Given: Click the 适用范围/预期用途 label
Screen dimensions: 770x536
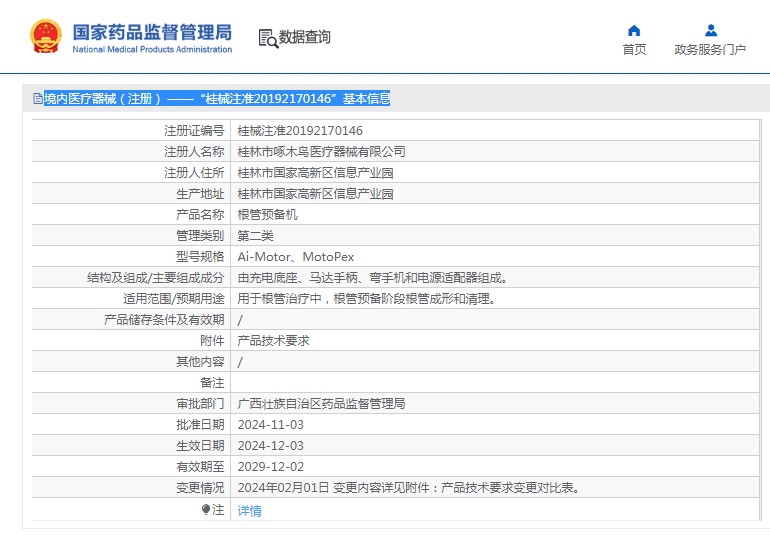Looking at the screenshot, I should 173,299.
